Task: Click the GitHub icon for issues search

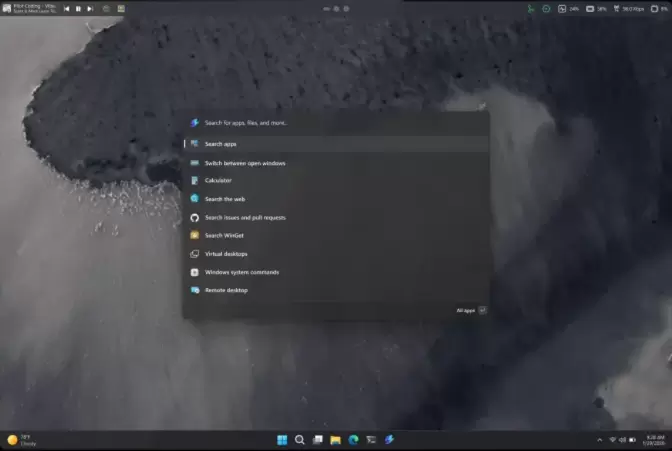Action: (195, 217)
